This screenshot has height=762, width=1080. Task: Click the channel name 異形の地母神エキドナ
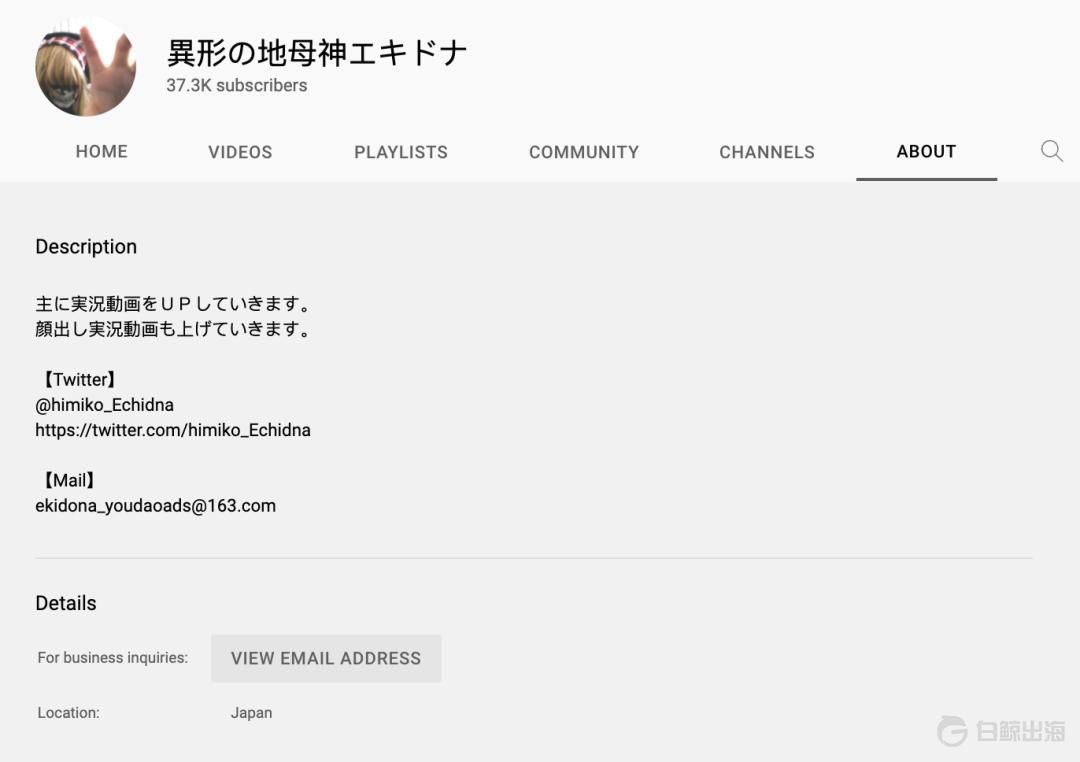(x=317, y=52)
